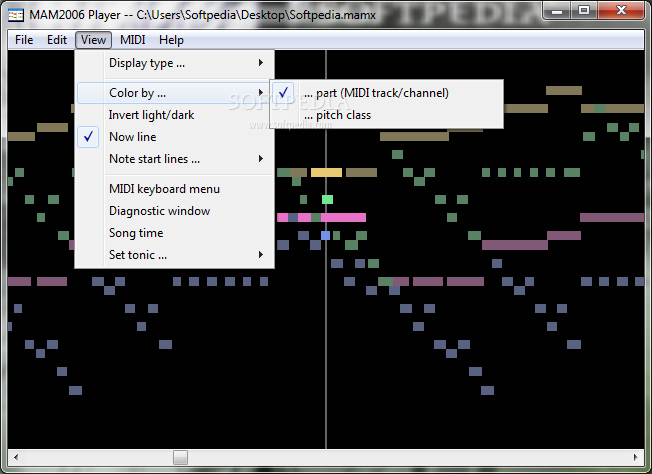Select color by pitch class

pyautogui.click(x=387, y=115)
